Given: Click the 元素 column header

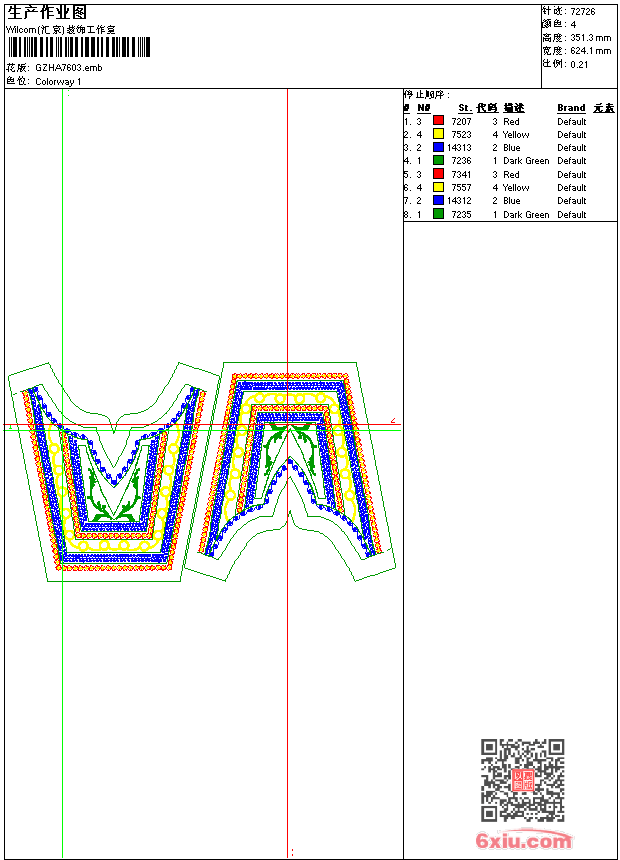Looking at the screenshot, I should pos(604,108).
